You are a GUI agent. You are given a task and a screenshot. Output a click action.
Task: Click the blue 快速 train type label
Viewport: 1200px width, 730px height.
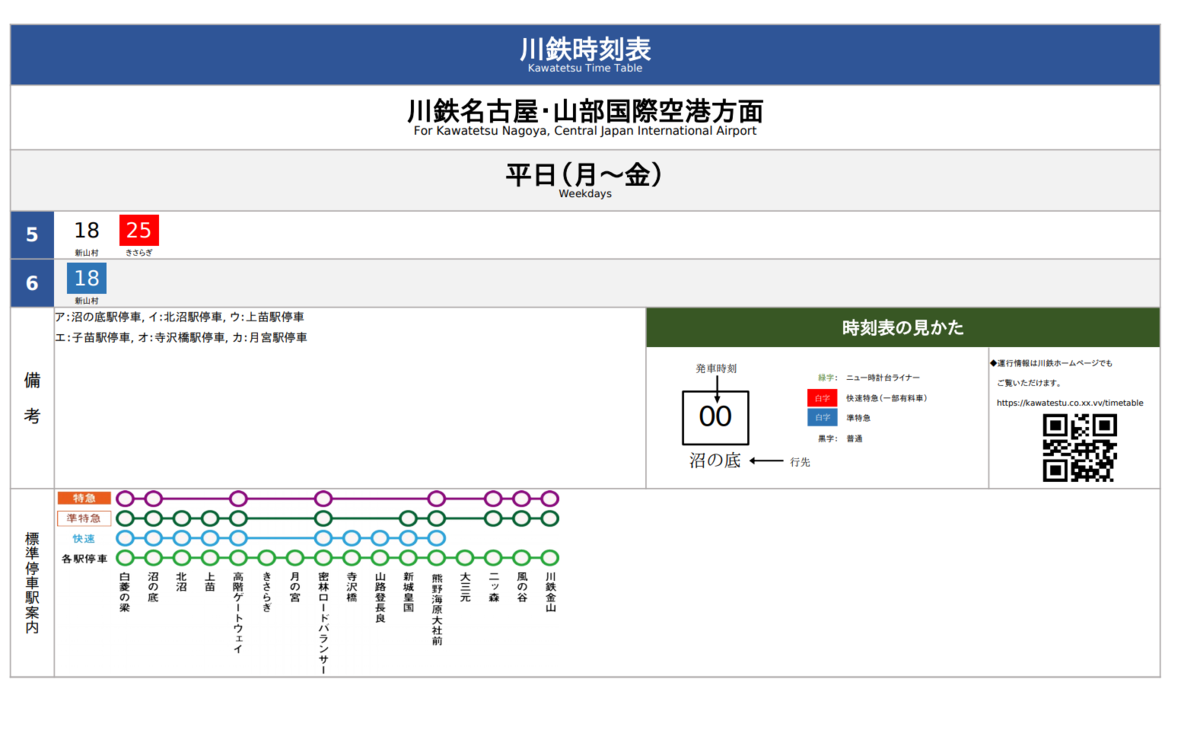pos(84,539)
